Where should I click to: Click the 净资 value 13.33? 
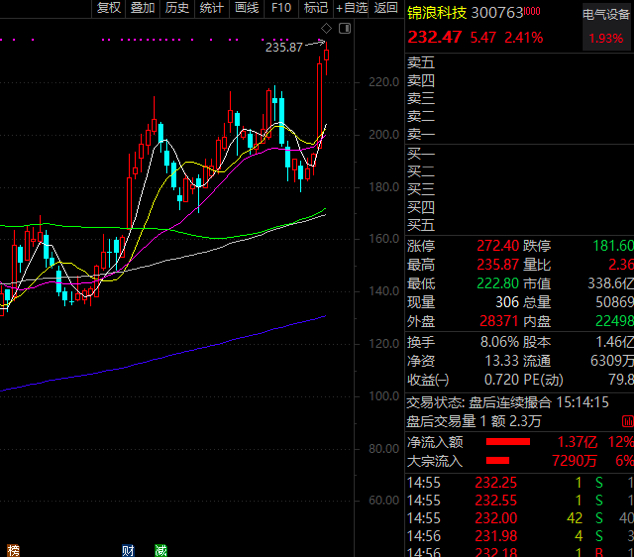tap(501, 361)
